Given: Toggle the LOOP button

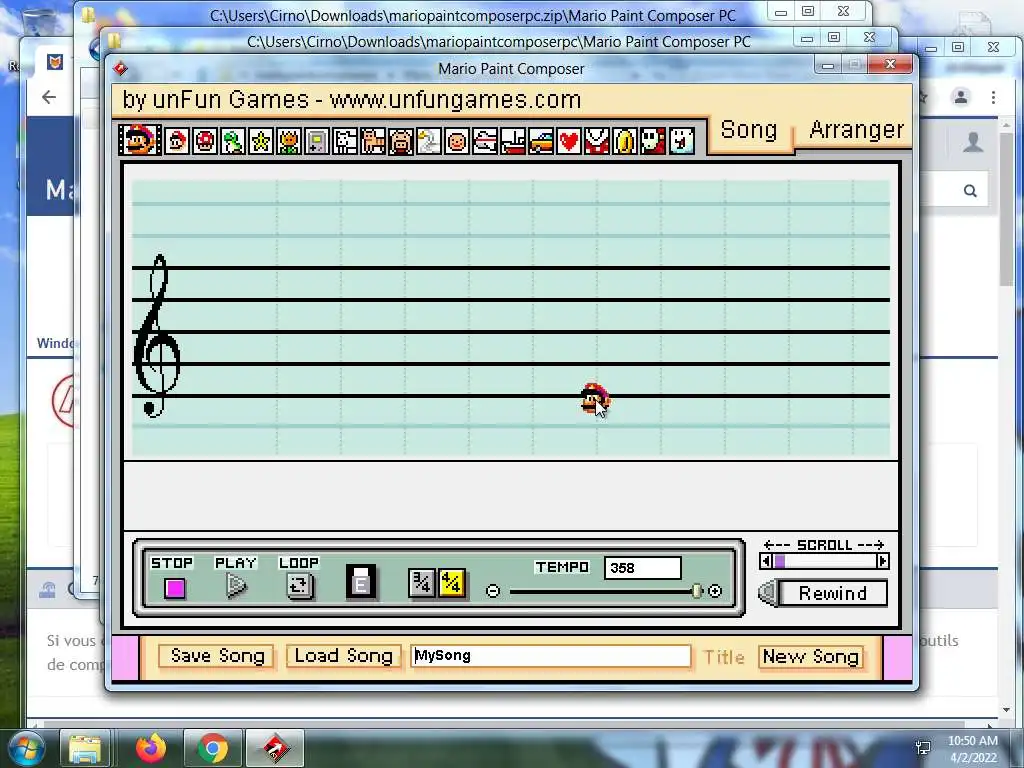Looking at the screenshot, I should tap(299, 585).
